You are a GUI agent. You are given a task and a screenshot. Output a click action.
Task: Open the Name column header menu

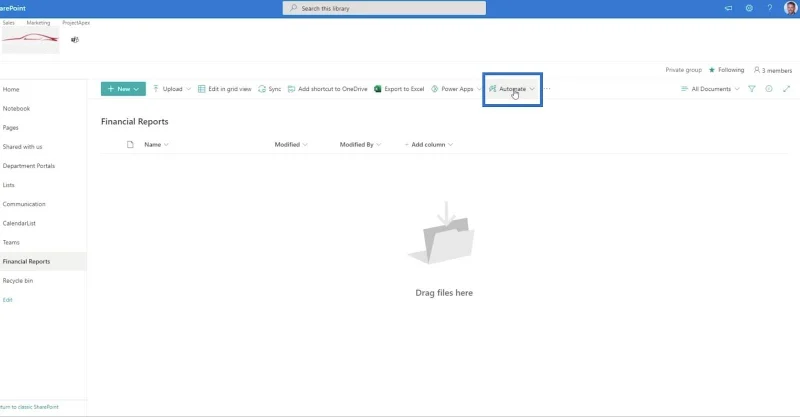point(156,144)
